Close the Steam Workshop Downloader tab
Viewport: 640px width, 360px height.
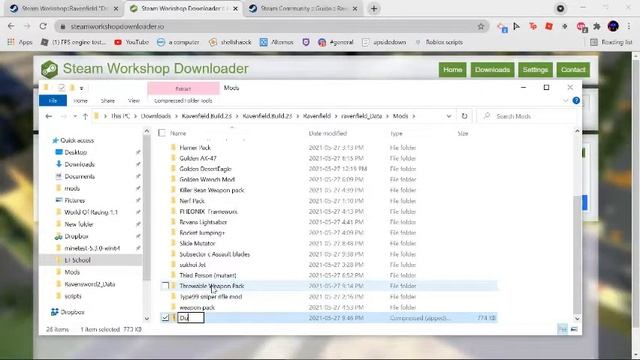pos(236,9)
